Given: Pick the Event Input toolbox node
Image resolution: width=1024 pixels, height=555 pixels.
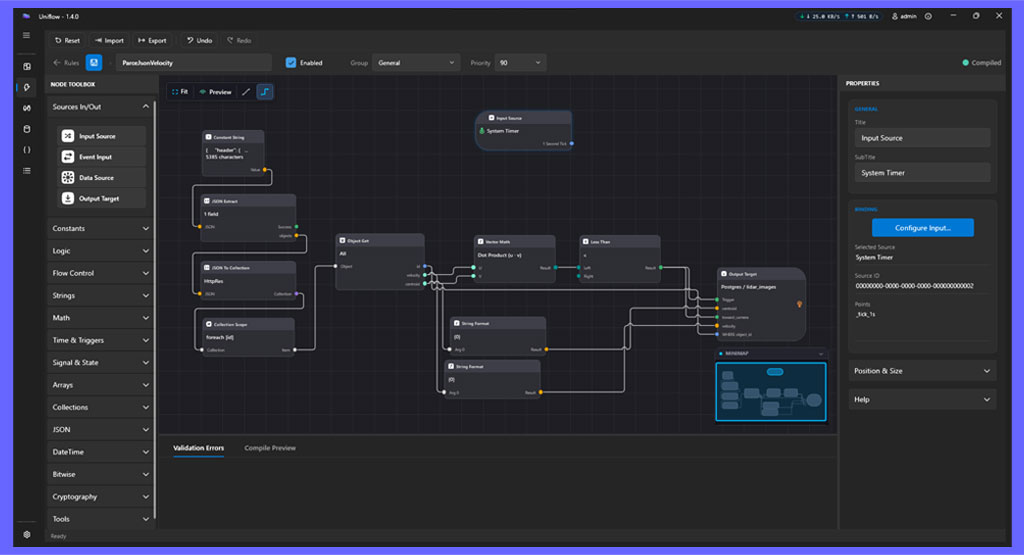Looking at the screenshot, I should tap(101, 157).
